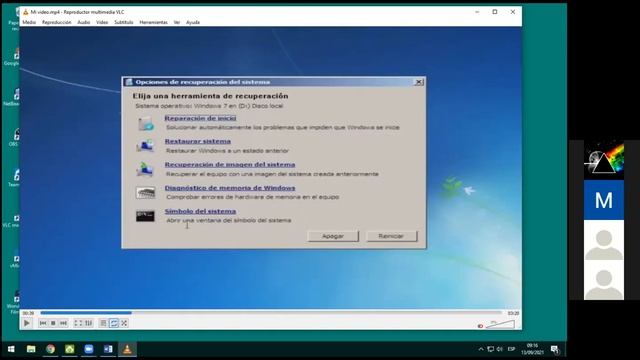640x360 pixels.
Task: Open the Reproducción menu
Action: tap(57, 22)
